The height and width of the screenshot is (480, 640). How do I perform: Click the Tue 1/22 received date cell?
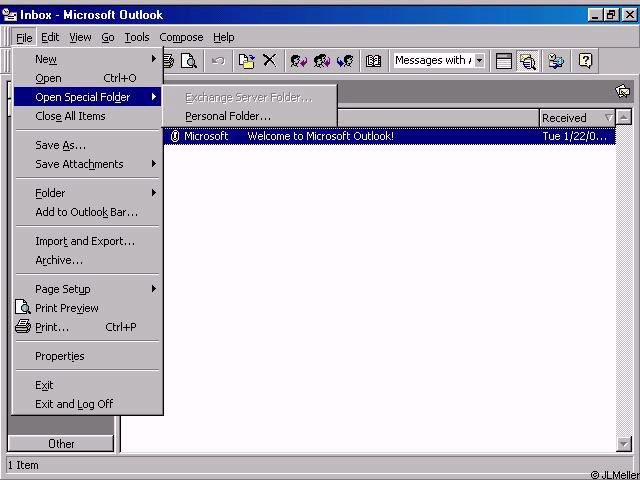574,136
